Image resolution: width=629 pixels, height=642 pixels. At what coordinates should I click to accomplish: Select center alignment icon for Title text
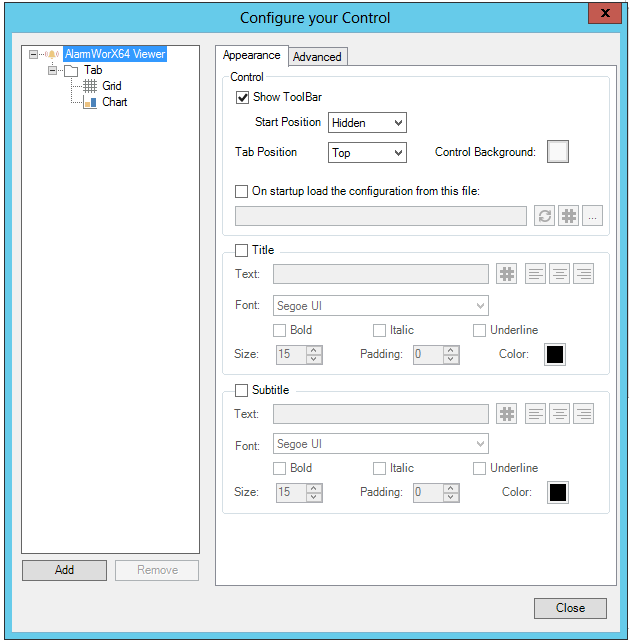coord(560,274)
